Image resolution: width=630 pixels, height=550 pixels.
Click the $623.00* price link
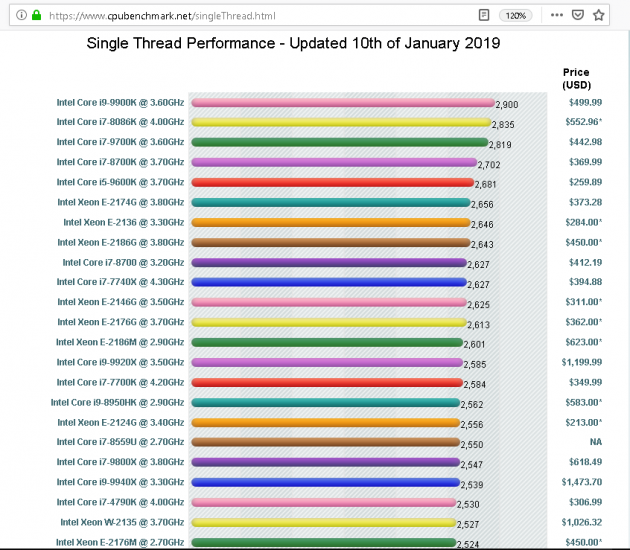tap(584, 342)
